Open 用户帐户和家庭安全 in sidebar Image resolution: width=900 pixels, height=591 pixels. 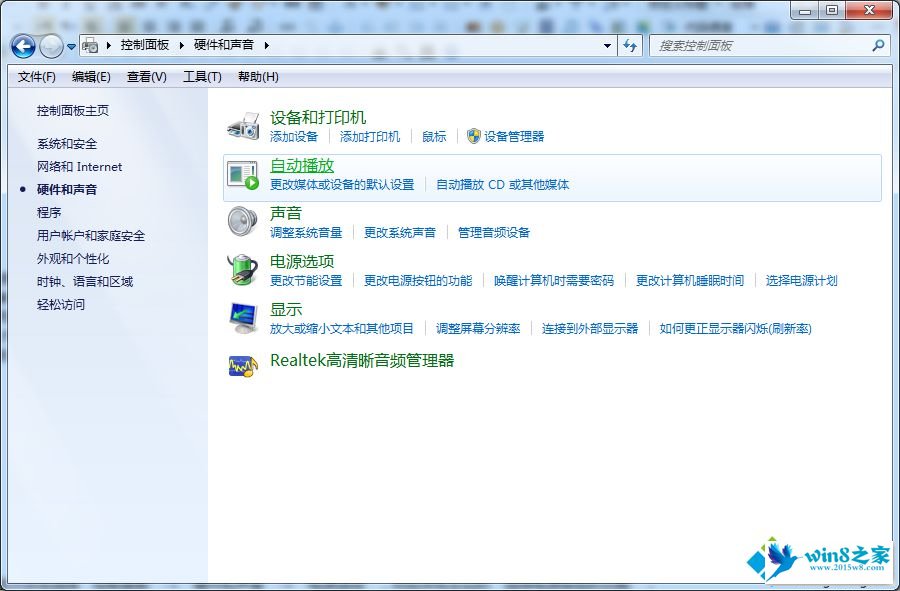coord(91,236)
